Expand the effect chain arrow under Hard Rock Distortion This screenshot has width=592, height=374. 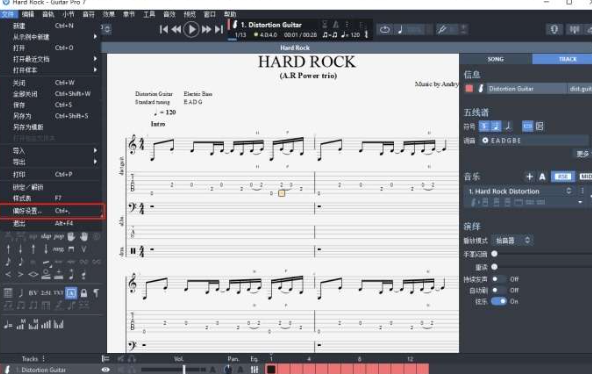point(580,202)
